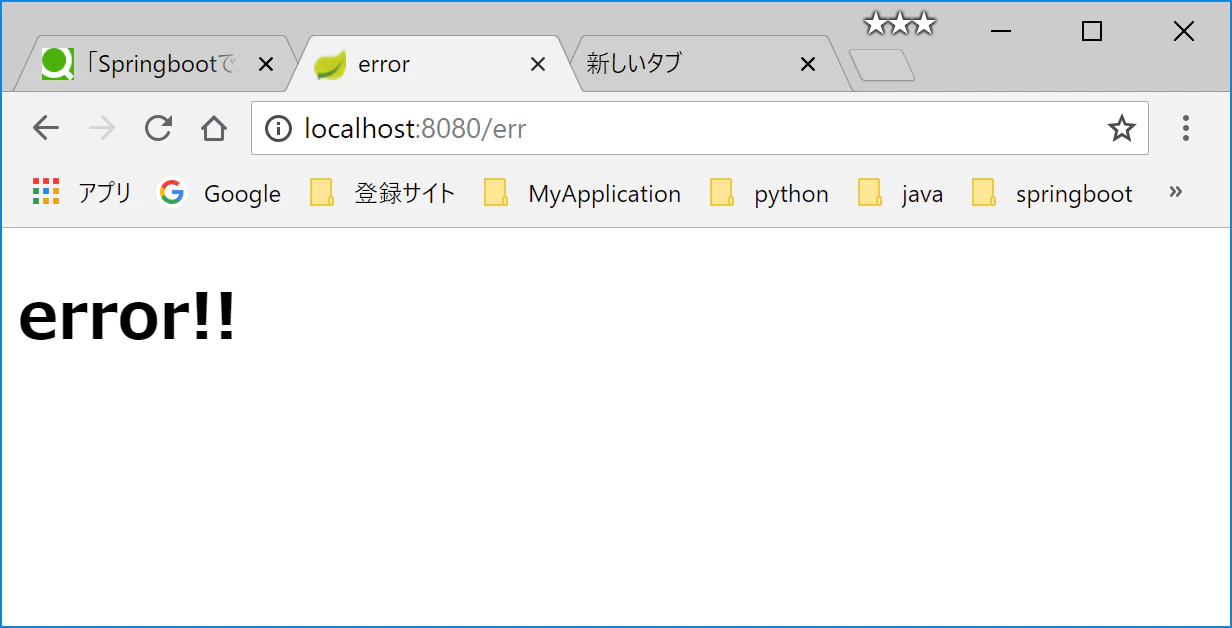Image resolution: width=1232 pixels, height=628 pixels.
Task: Open a new tab button
Action: pos(882,65)
